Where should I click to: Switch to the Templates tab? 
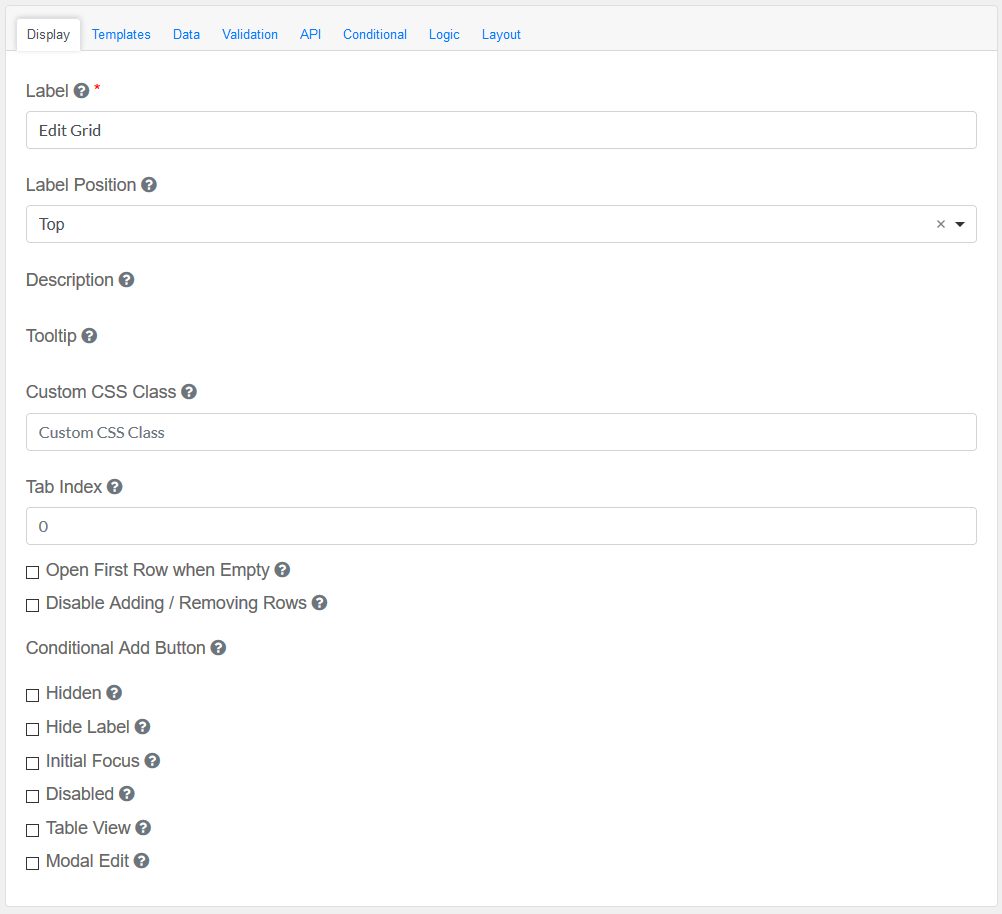[x=121, y=35]
